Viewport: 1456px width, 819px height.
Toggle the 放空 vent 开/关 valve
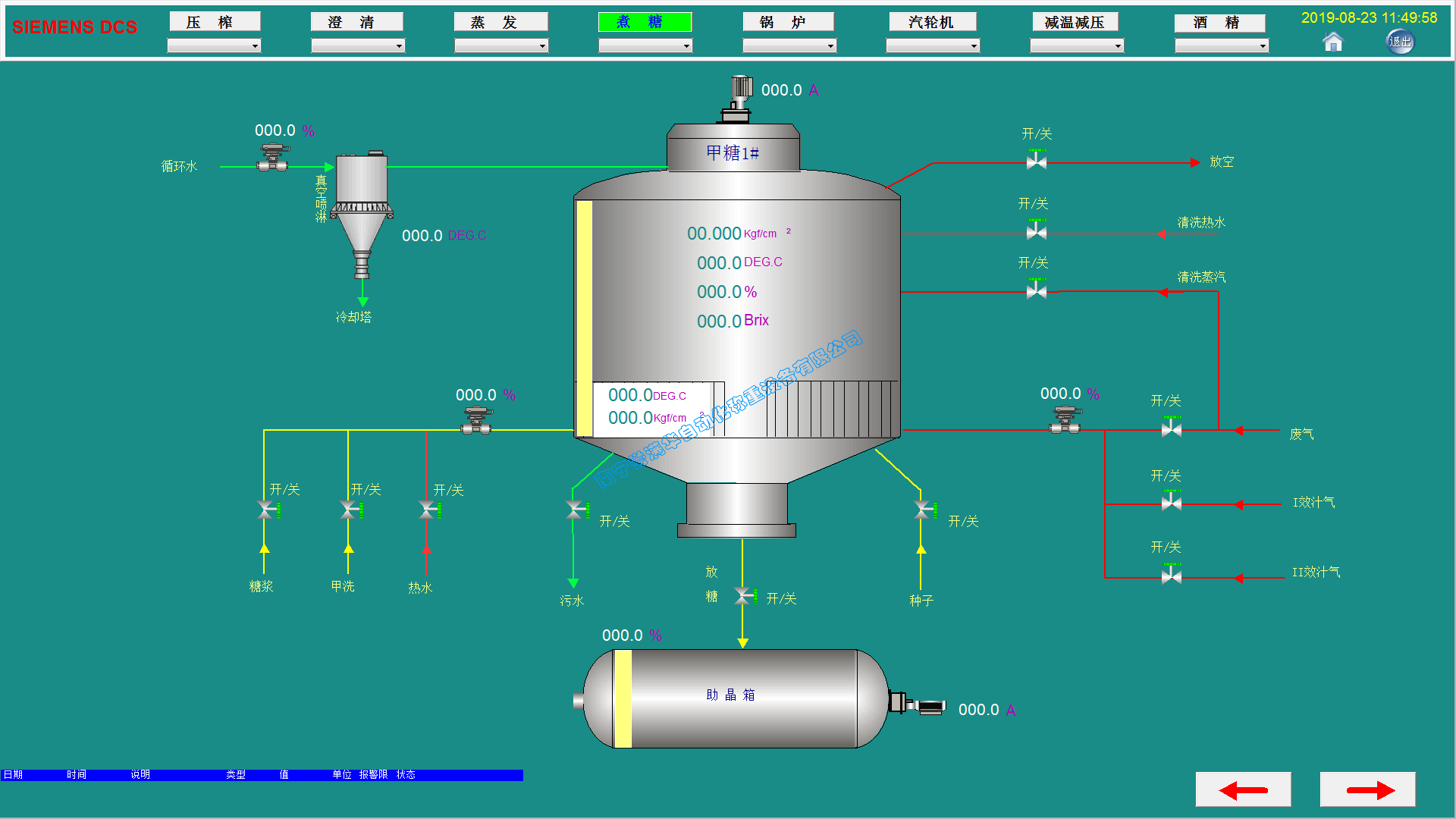(x=1037, y=161)
